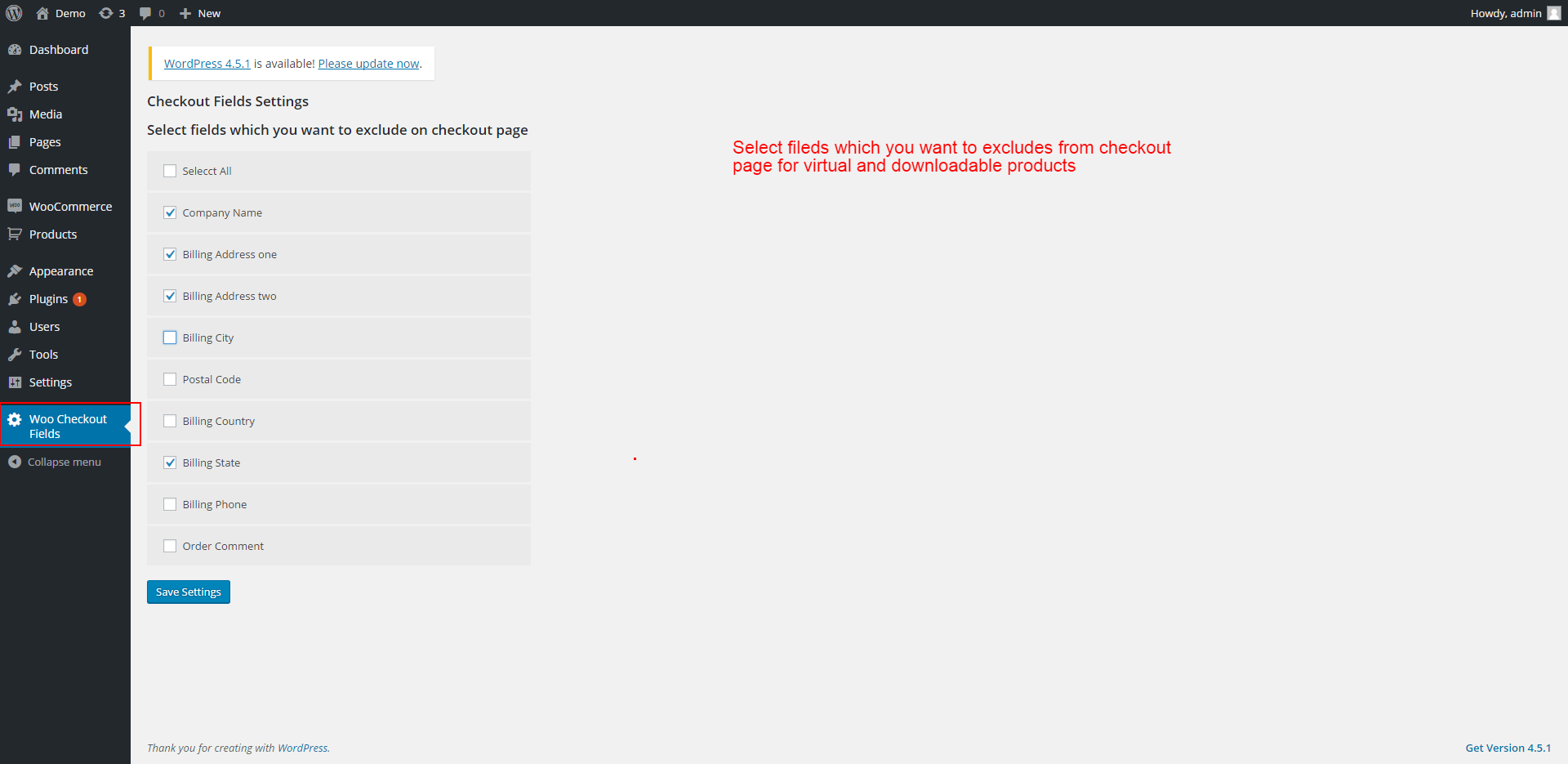Image resolution: width=1568 pixels, height=764 pixels.
Task: Open the WordPress footer link
Action: 303,748
